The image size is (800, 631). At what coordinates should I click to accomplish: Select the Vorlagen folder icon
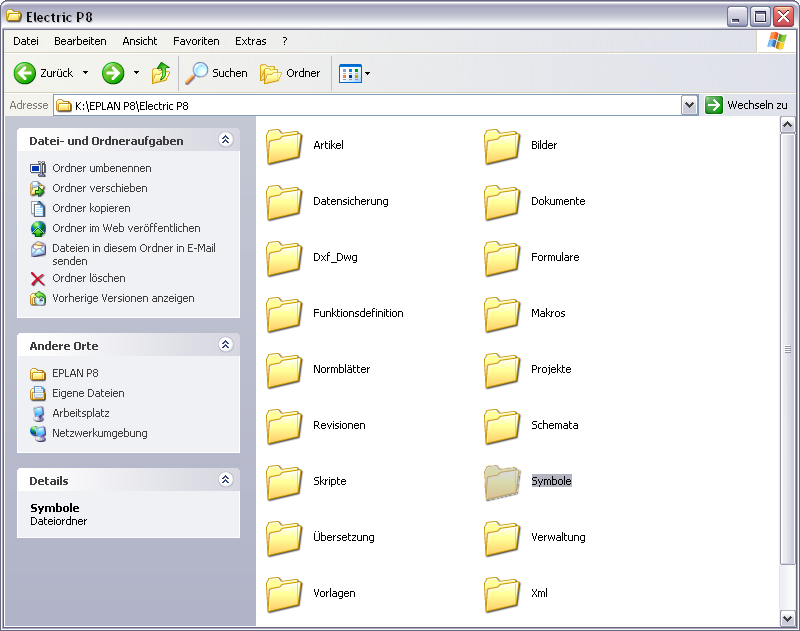click(x=284, y=595)
